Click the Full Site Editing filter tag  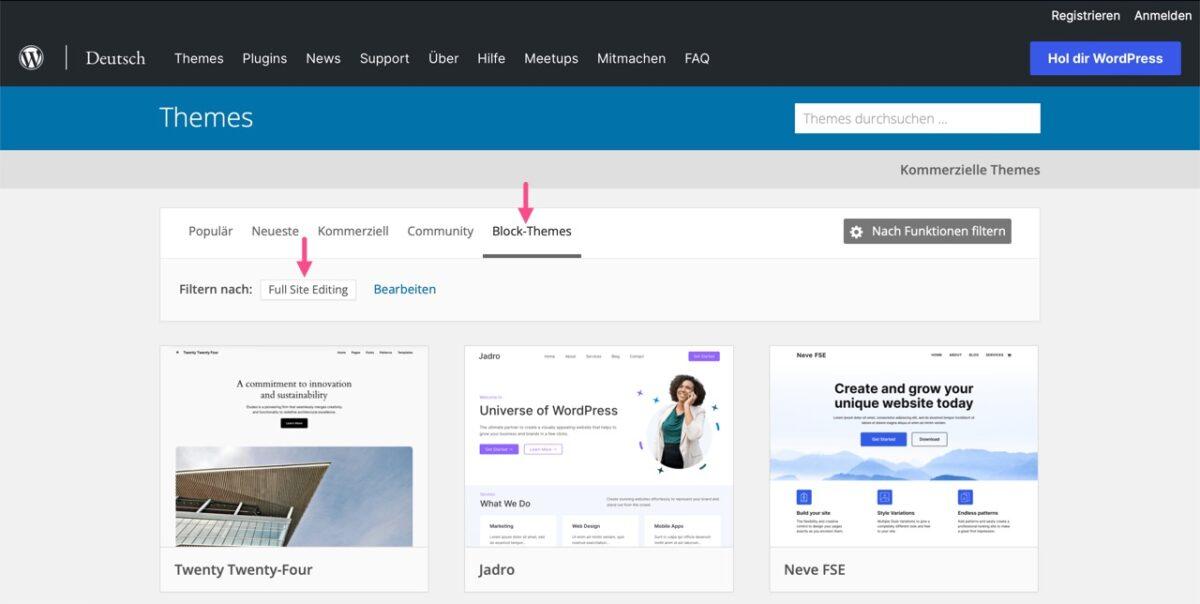point(308,290)
